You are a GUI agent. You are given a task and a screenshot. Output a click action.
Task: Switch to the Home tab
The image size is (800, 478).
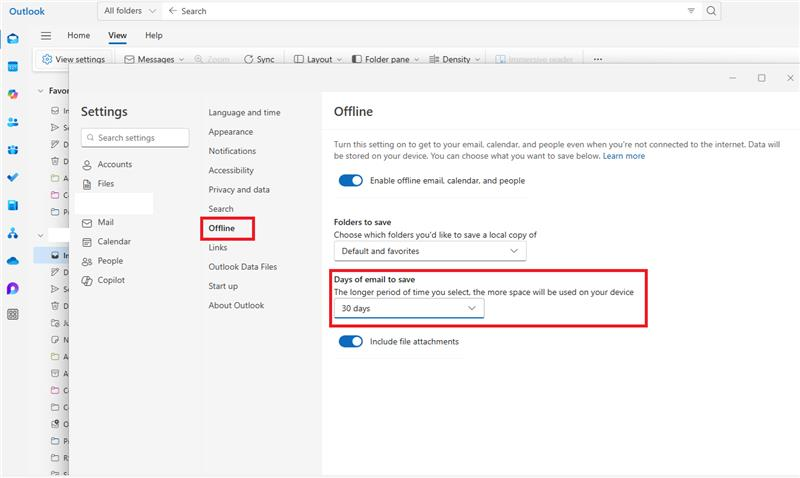click(79, 35)
